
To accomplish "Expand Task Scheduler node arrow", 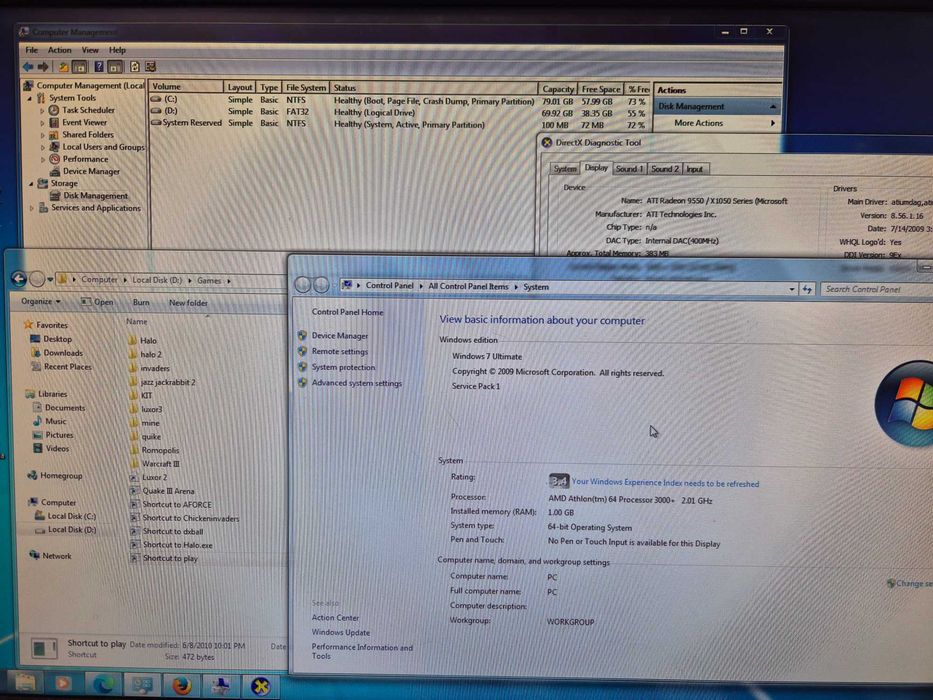I will click(x=42, y=111).
